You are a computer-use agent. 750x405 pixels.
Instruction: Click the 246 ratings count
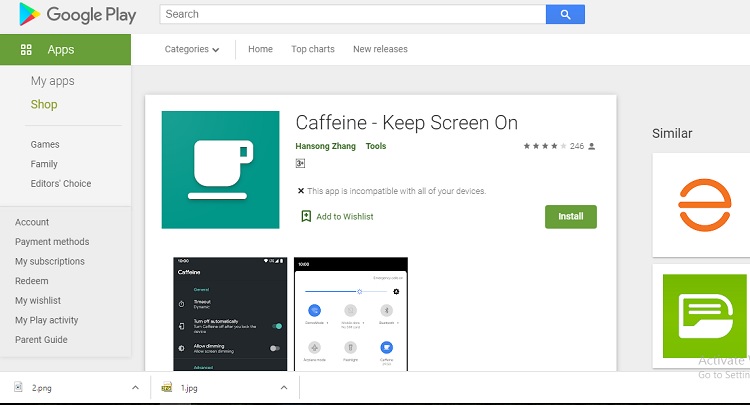577,146
